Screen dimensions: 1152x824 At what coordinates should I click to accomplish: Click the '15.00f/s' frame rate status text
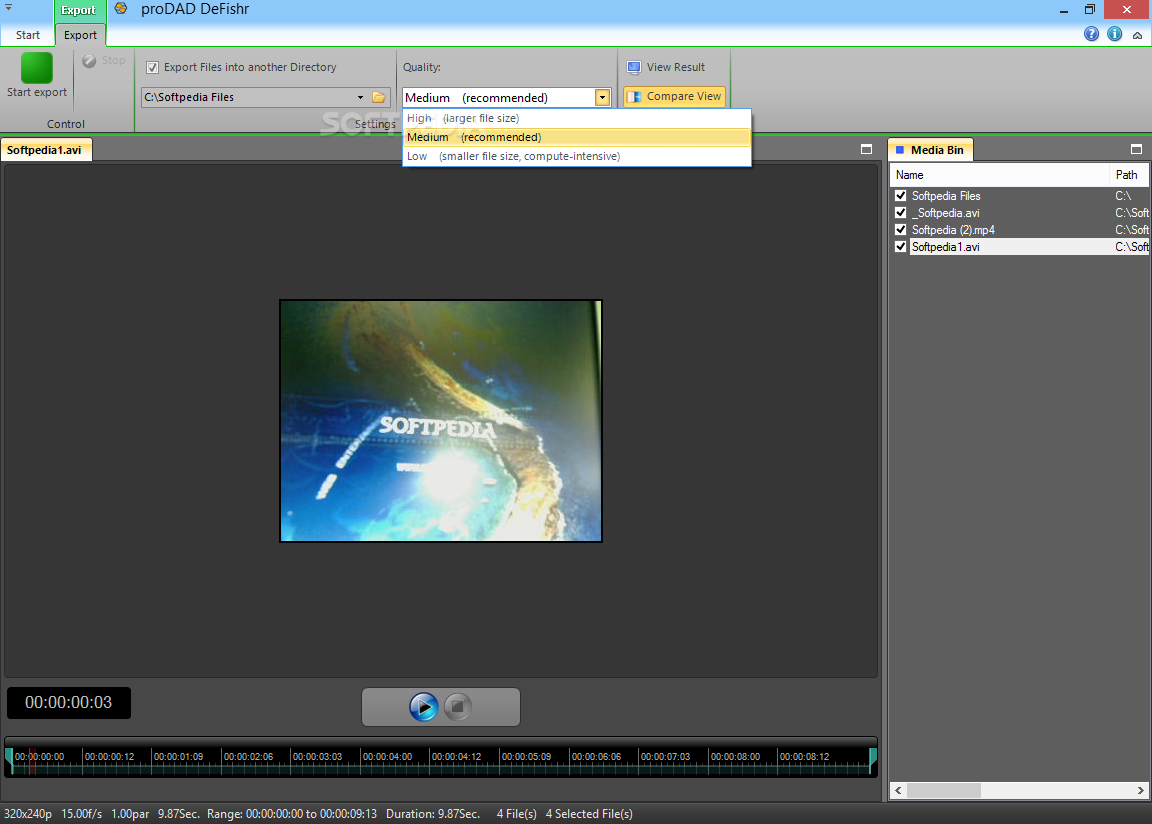tap(82, 814)
